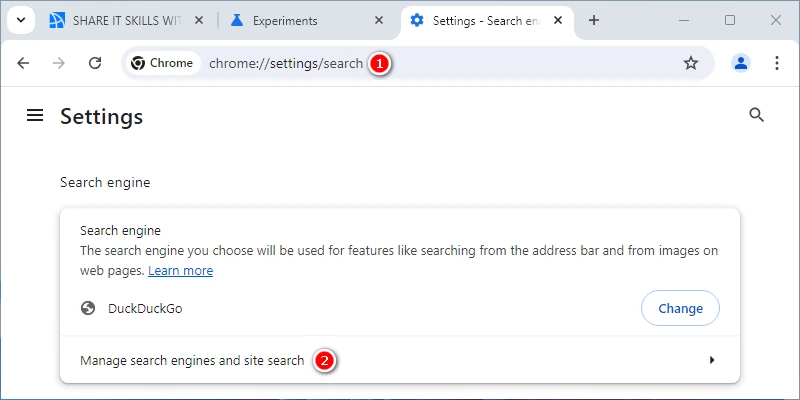Open Chrome's three-dot menu
800x400 pixels.
point(777,63)
